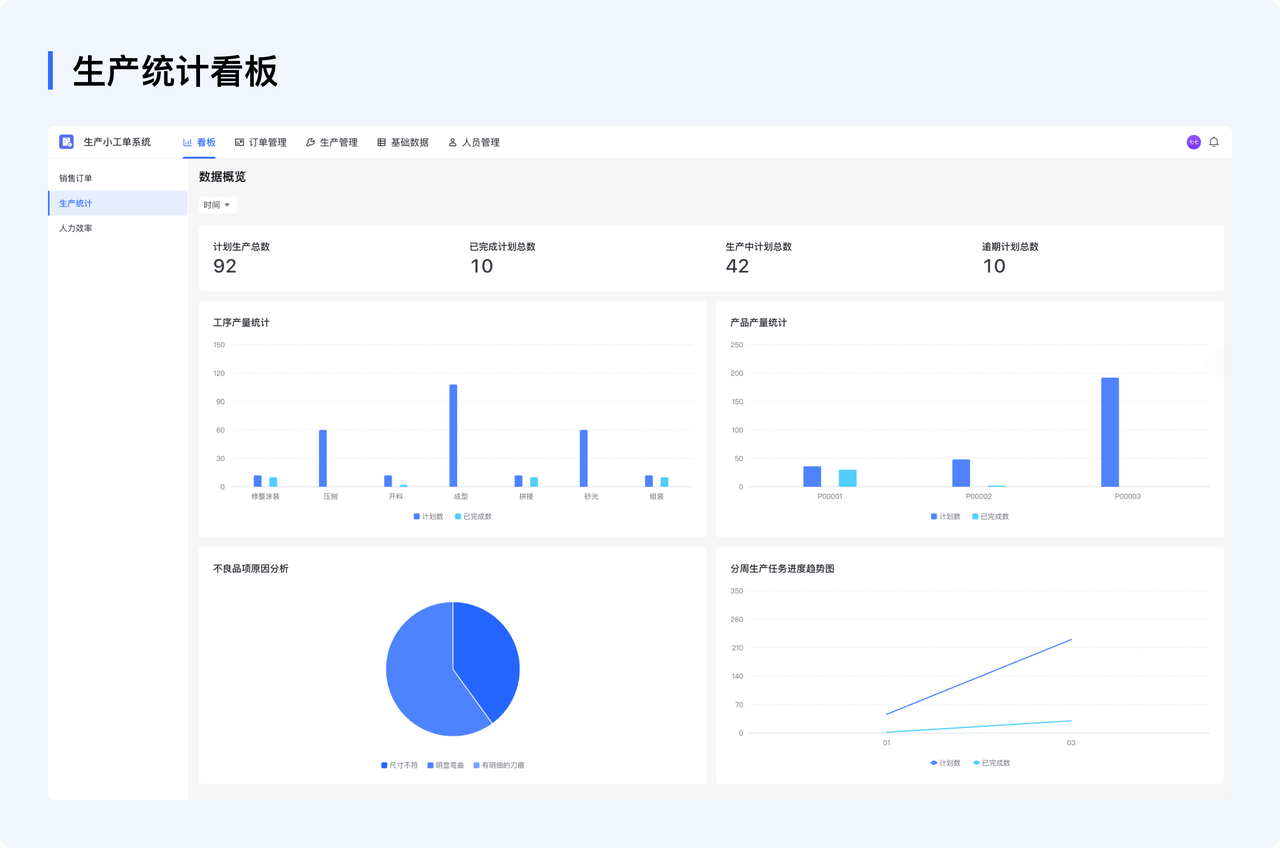
Task: Click the 03 week label on the trend chart
Action: 1071,743
